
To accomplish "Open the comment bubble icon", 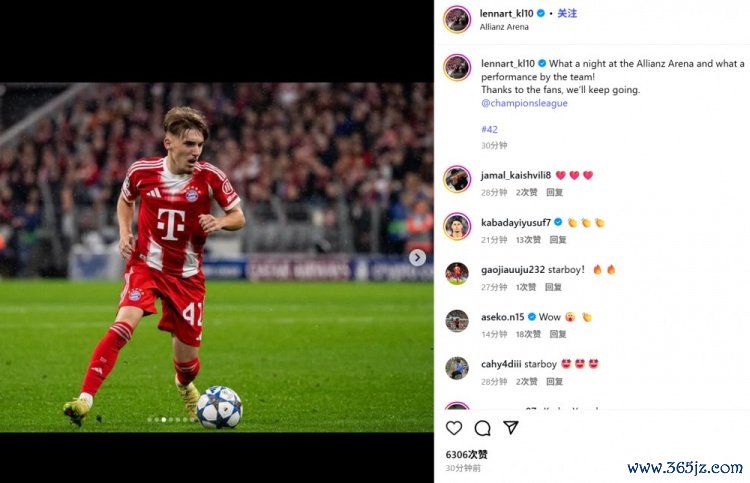I will (x=482, y=428).
